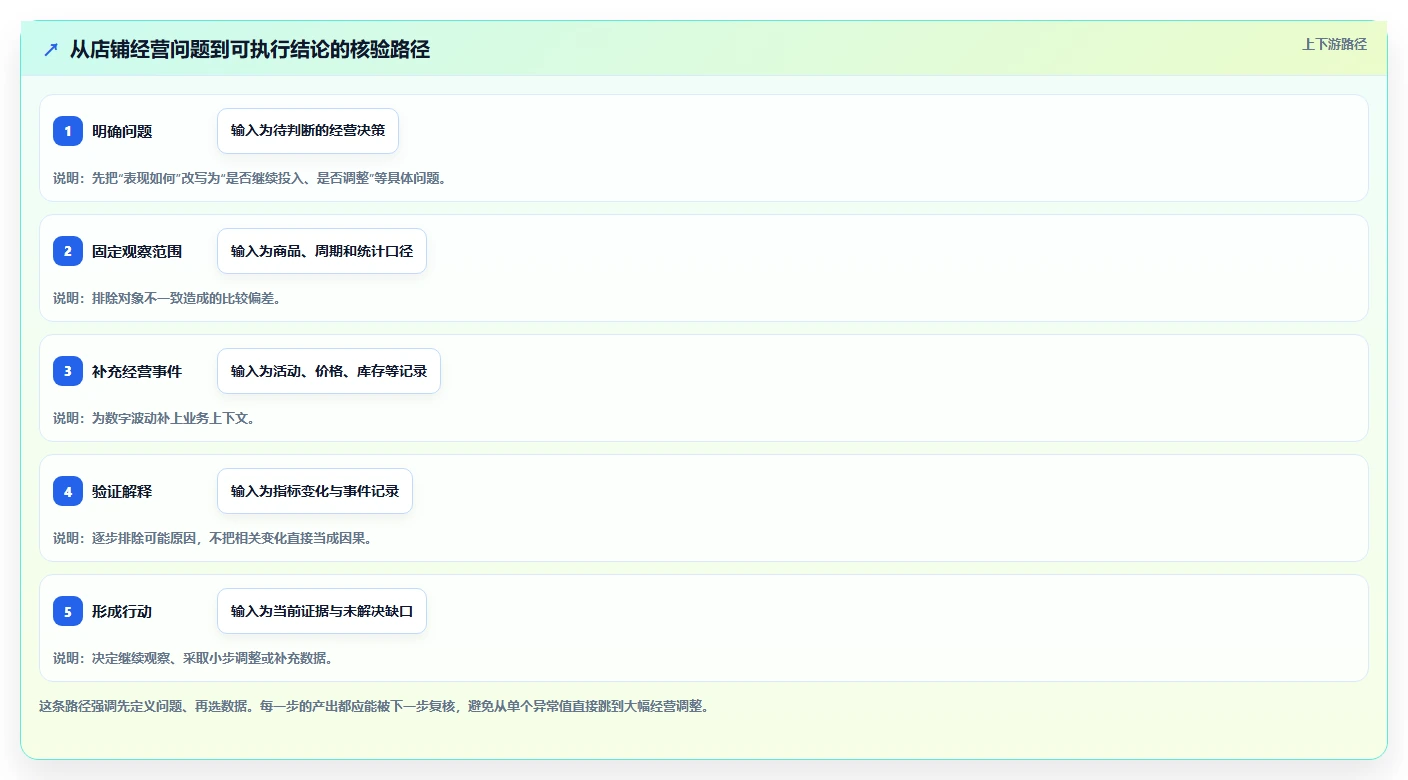Select the 输入为活动、价格、库存等记录 chip
Viewport: 1408px width, 780px height.
pos(329,371)
